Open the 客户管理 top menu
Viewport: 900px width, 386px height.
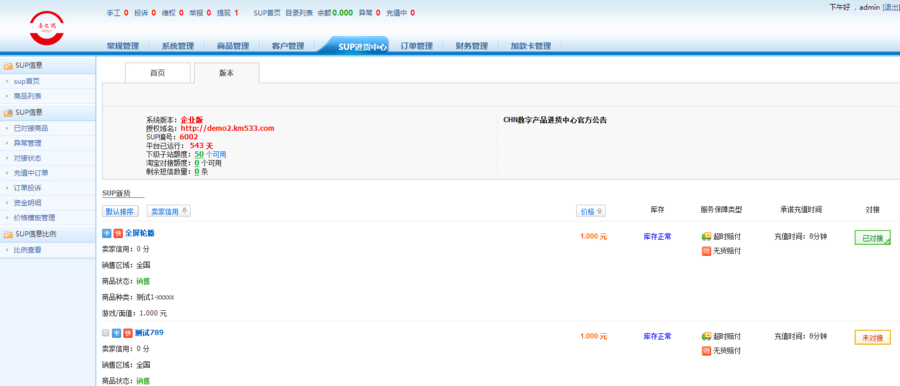tap(288, 46)
